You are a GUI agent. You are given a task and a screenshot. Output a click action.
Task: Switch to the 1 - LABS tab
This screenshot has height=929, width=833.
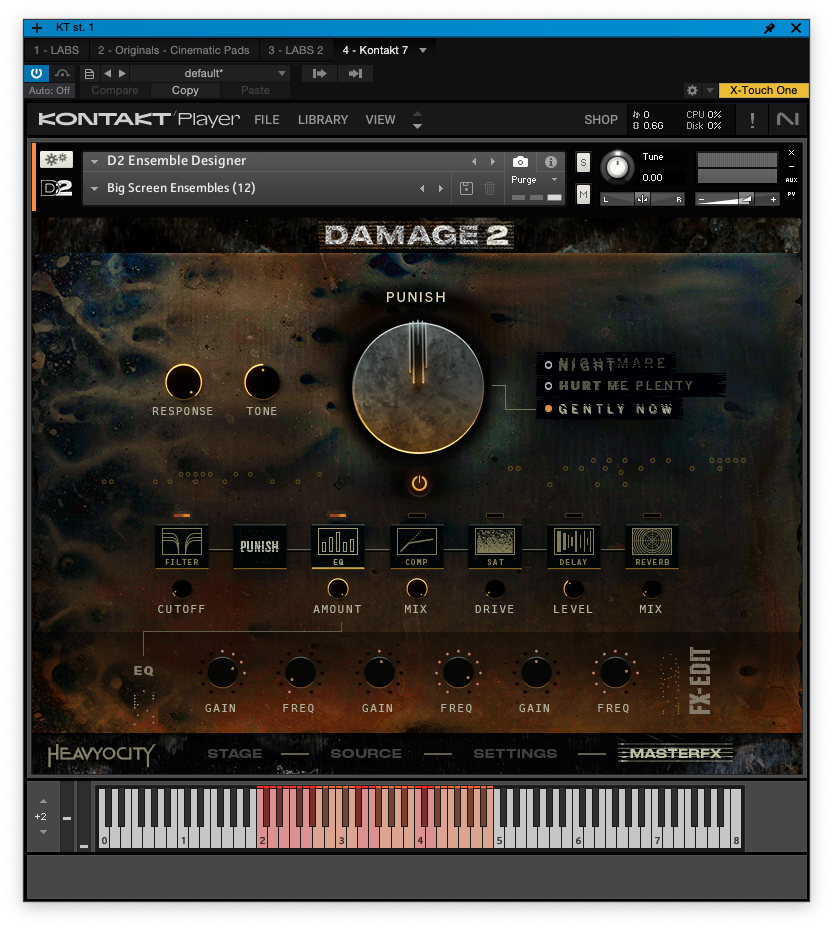(56, 50)
